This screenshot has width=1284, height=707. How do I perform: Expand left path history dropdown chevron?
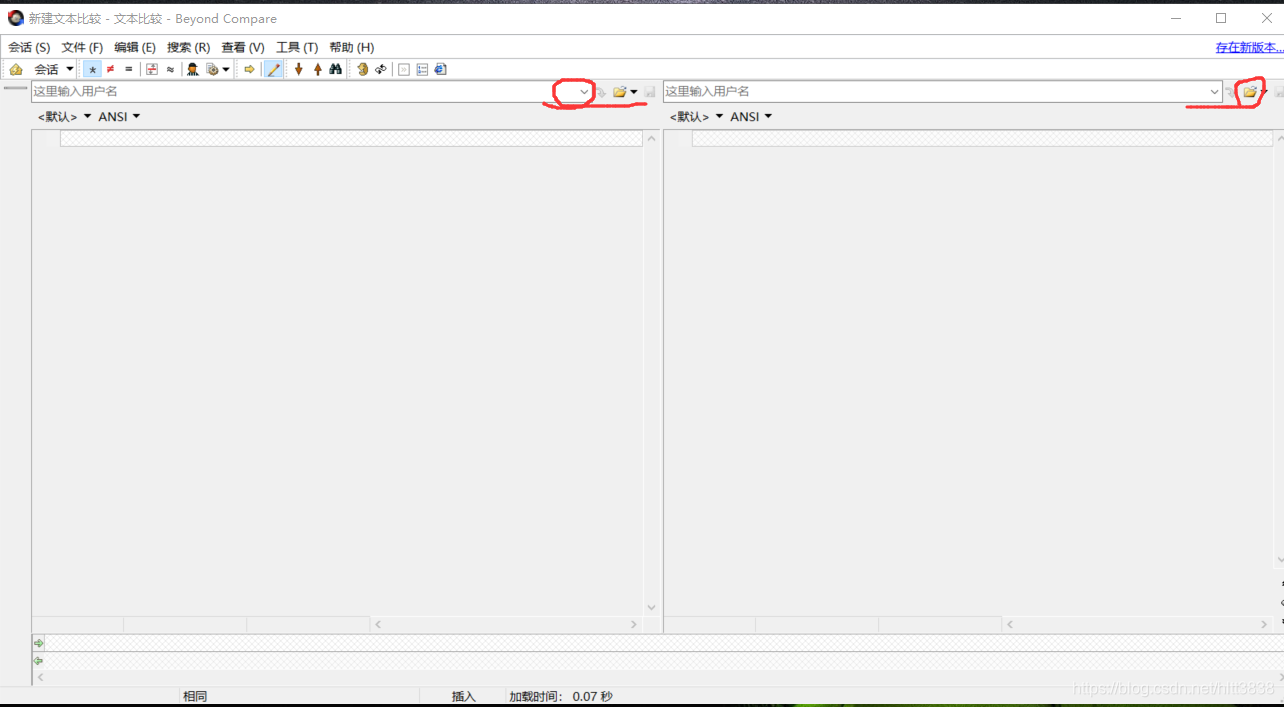(x=585, y=92)
